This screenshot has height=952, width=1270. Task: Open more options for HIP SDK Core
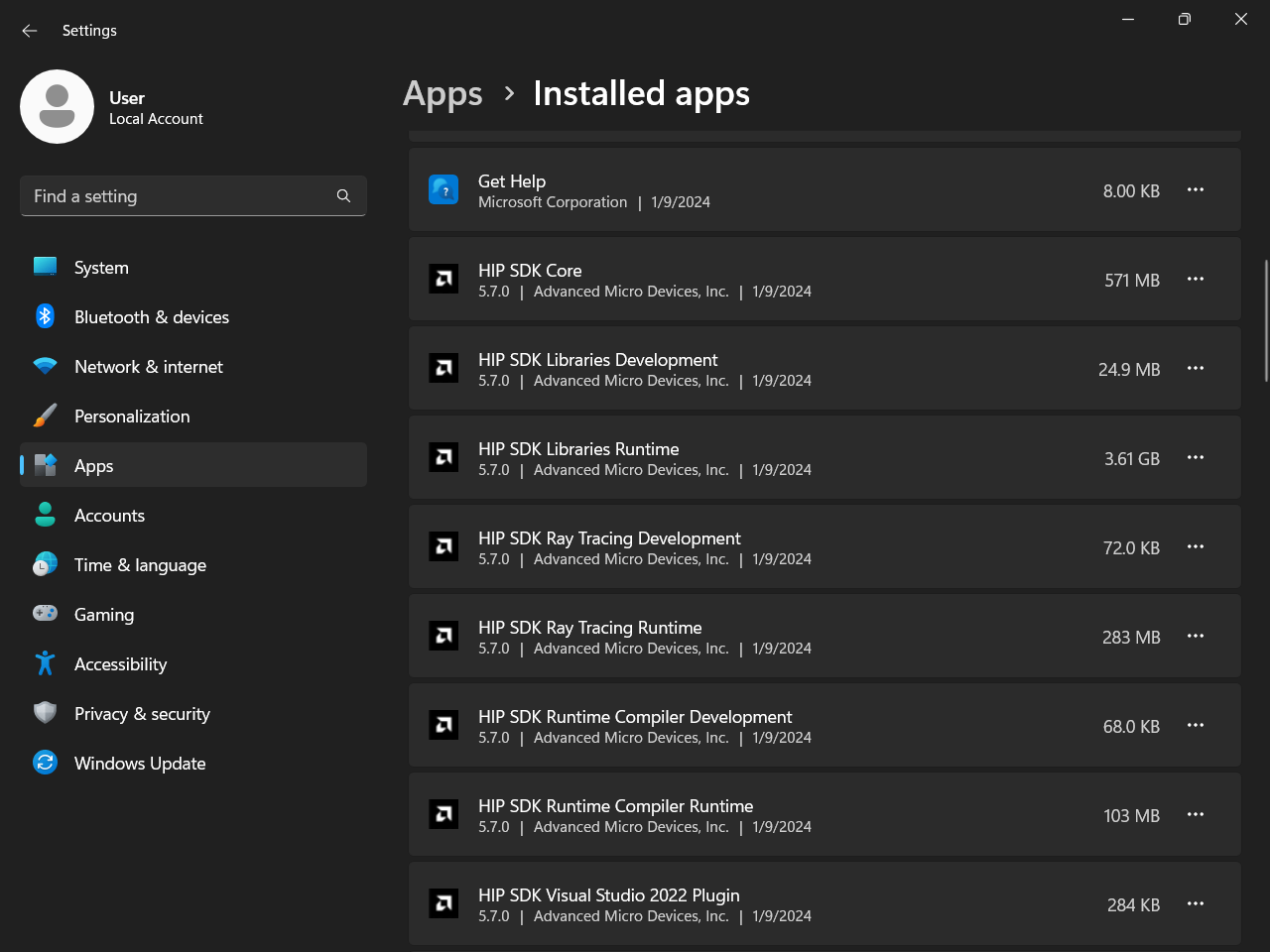tap(1196, 280)
